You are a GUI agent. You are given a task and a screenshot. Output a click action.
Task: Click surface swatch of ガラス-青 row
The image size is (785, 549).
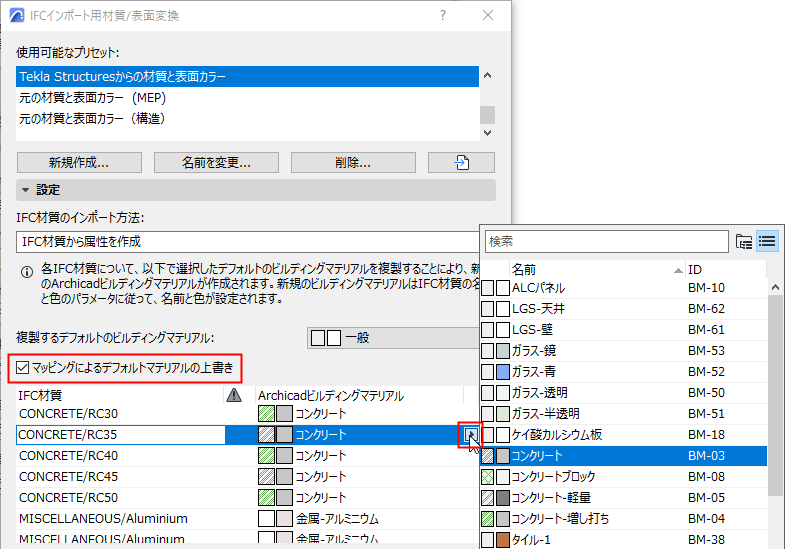tap(503, 371)
